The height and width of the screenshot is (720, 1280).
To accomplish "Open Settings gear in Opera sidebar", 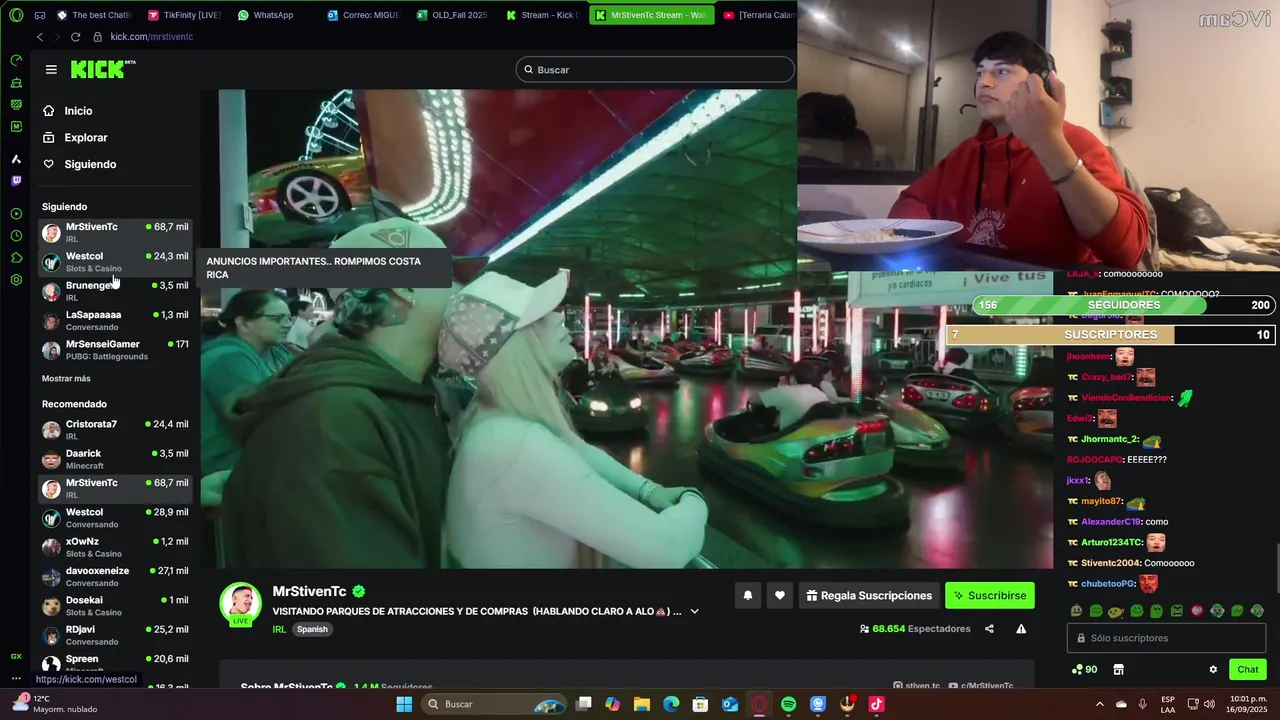I will click(x=16, y=280).
